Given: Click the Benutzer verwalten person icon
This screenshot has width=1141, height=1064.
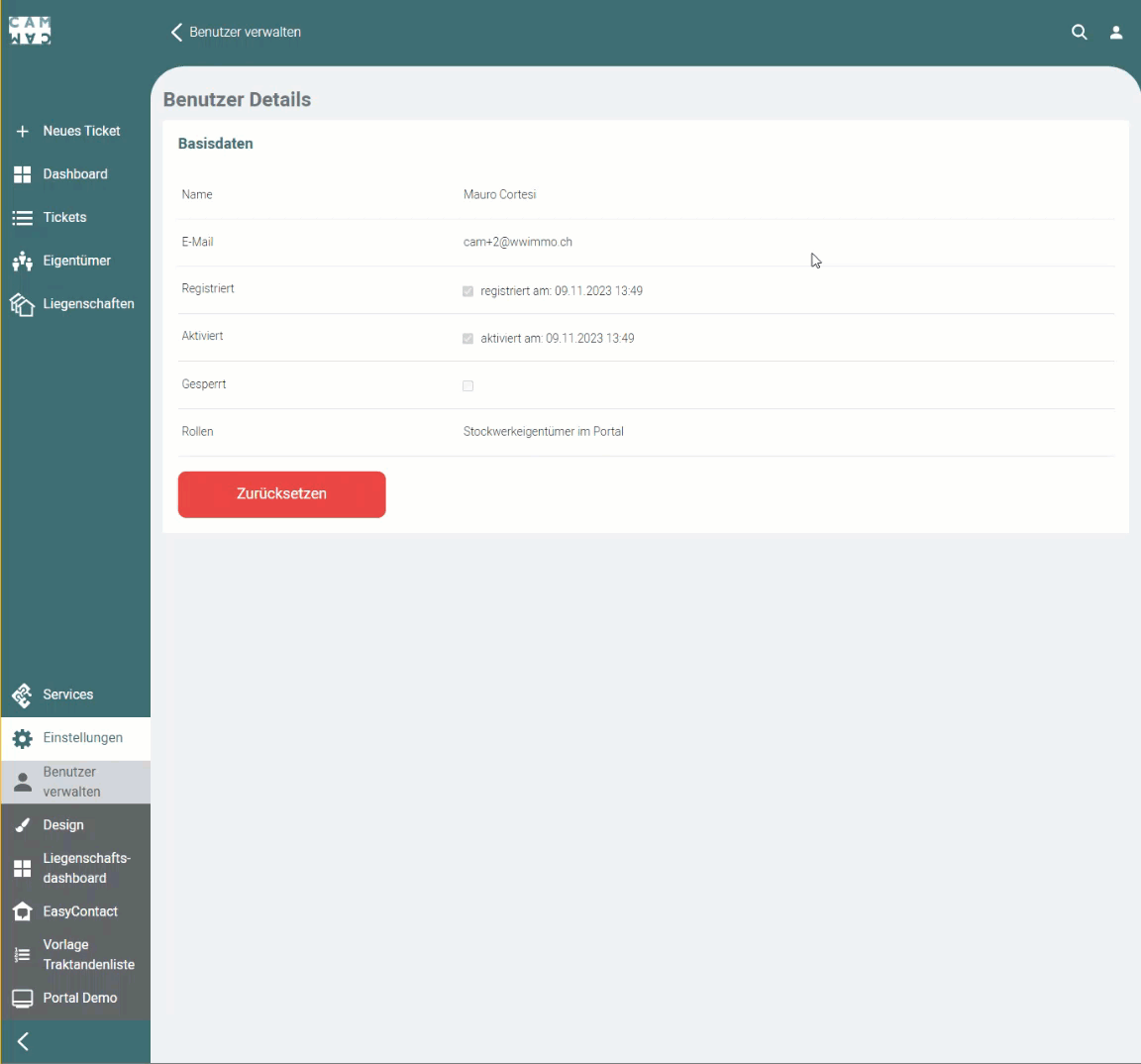Looking at the screenshot, I should (23, 783).
